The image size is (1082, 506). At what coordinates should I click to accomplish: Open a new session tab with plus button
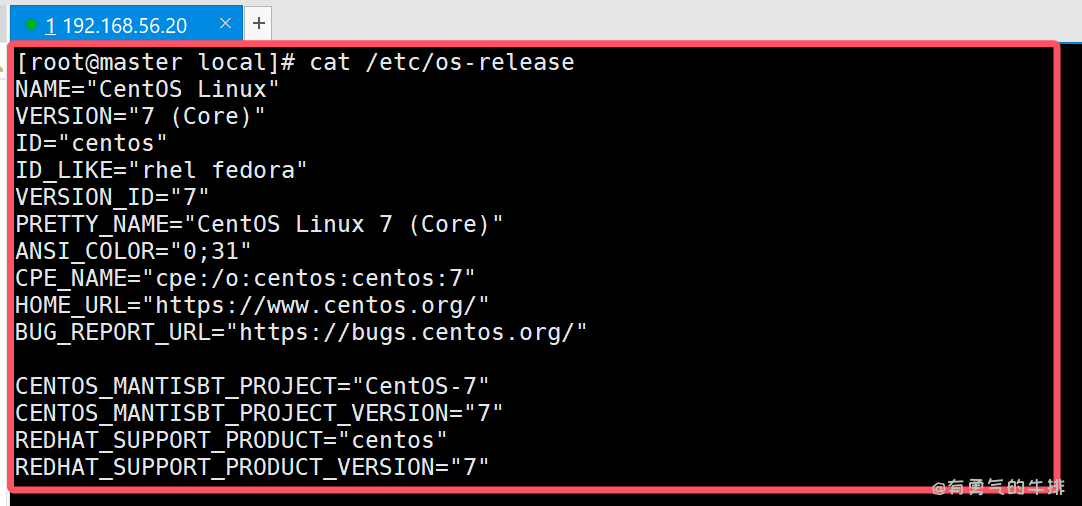coord(258,23)
